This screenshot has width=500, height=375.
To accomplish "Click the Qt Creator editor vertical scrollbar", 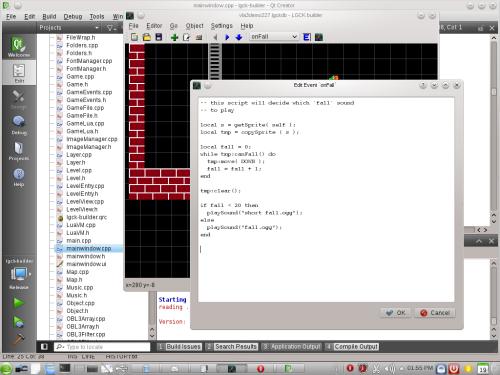I will click(494, 127).
